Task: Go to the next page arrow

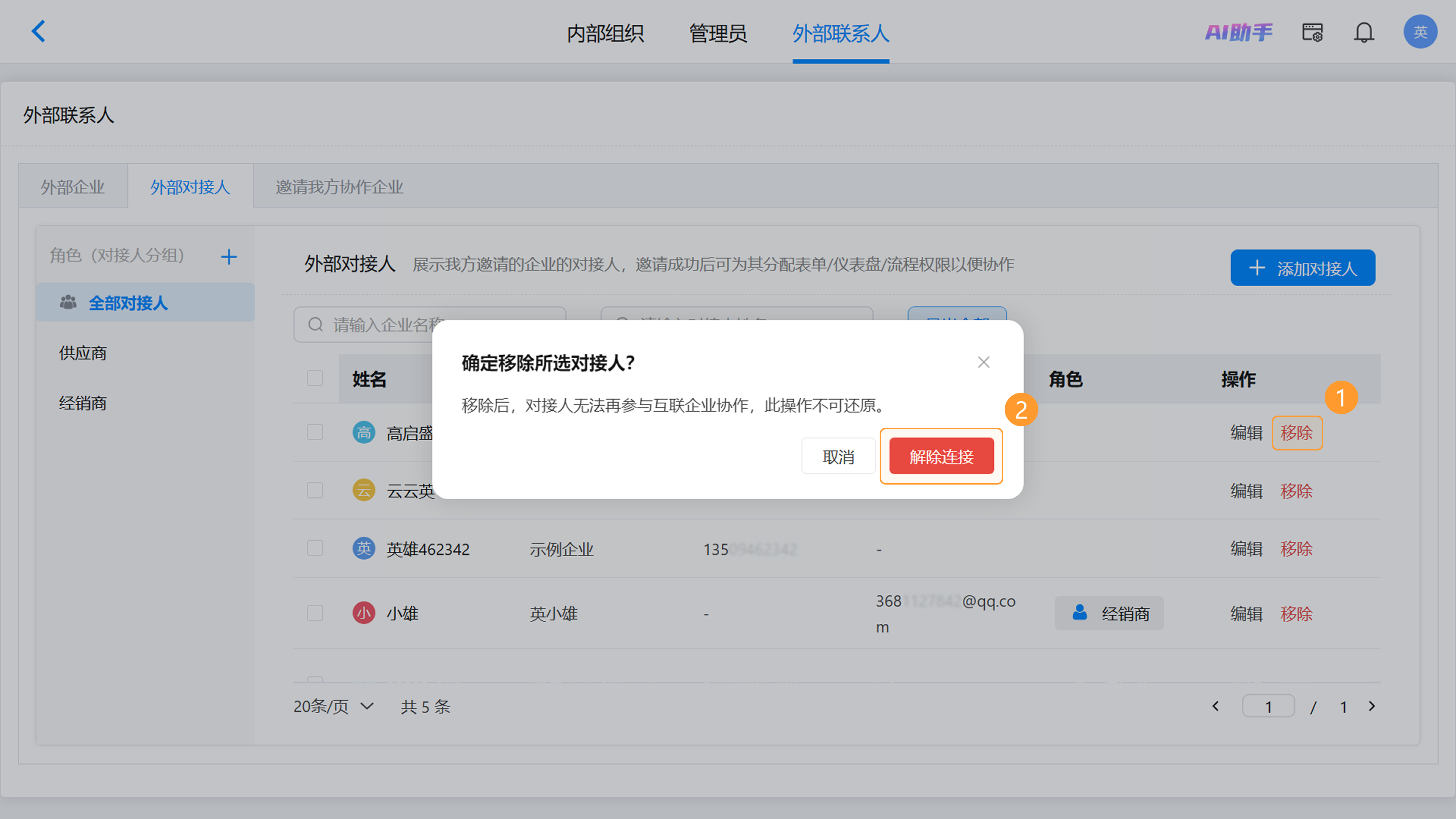Action: pyautogui.click(x=1372, y=706)
